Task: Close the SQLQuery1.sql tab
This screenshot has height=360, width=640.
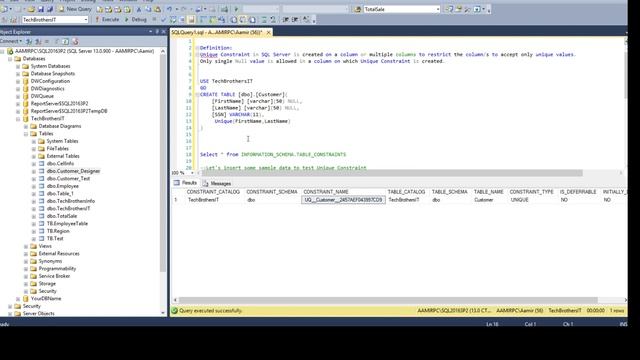Action: coord(268,32)
